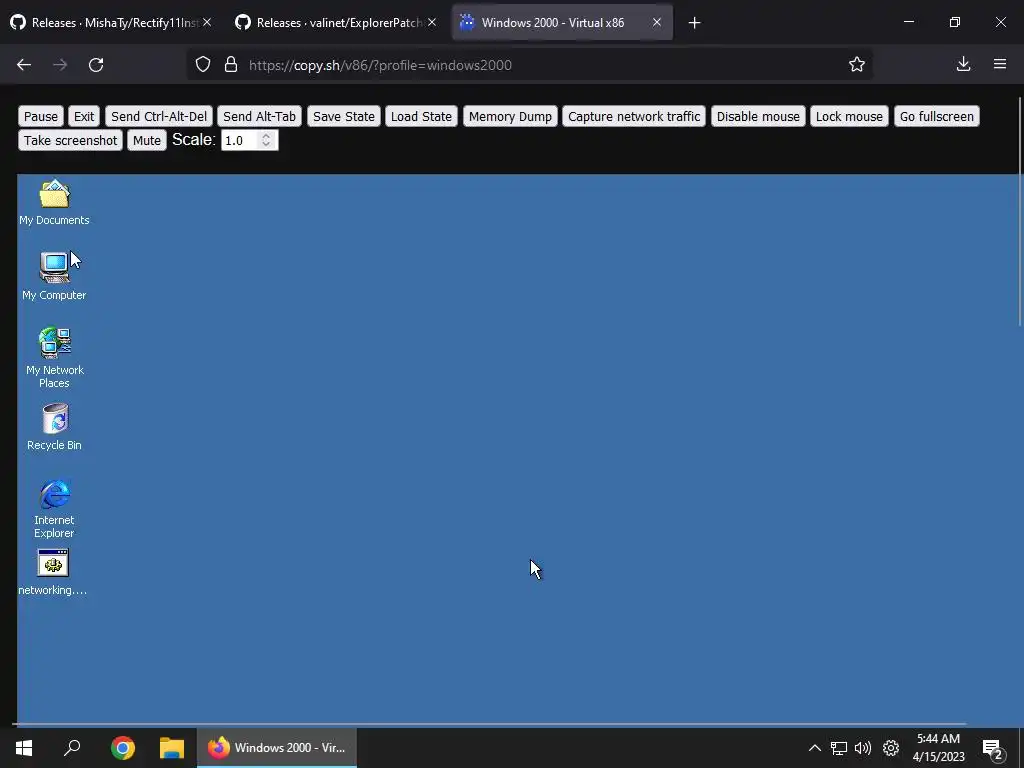The image size is (1024, 768).
Task: Send Alt-Tab to the emulator
Action: pos(259,116)
